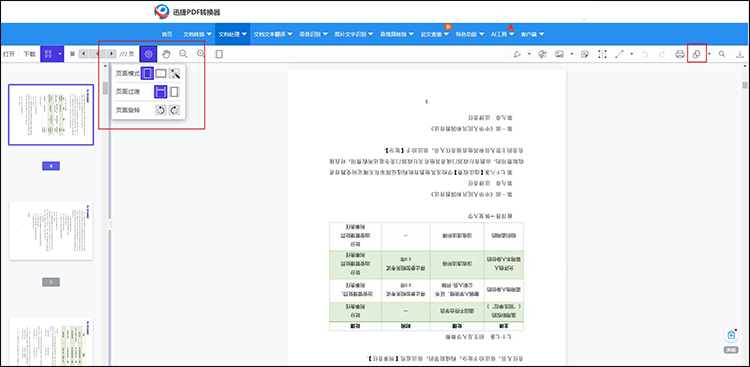Click the thumbnail panel scrollbar handle
Image resolution: width=750 pixels, height=367 pixels.
pyautogui.click(x=106, y=88)
